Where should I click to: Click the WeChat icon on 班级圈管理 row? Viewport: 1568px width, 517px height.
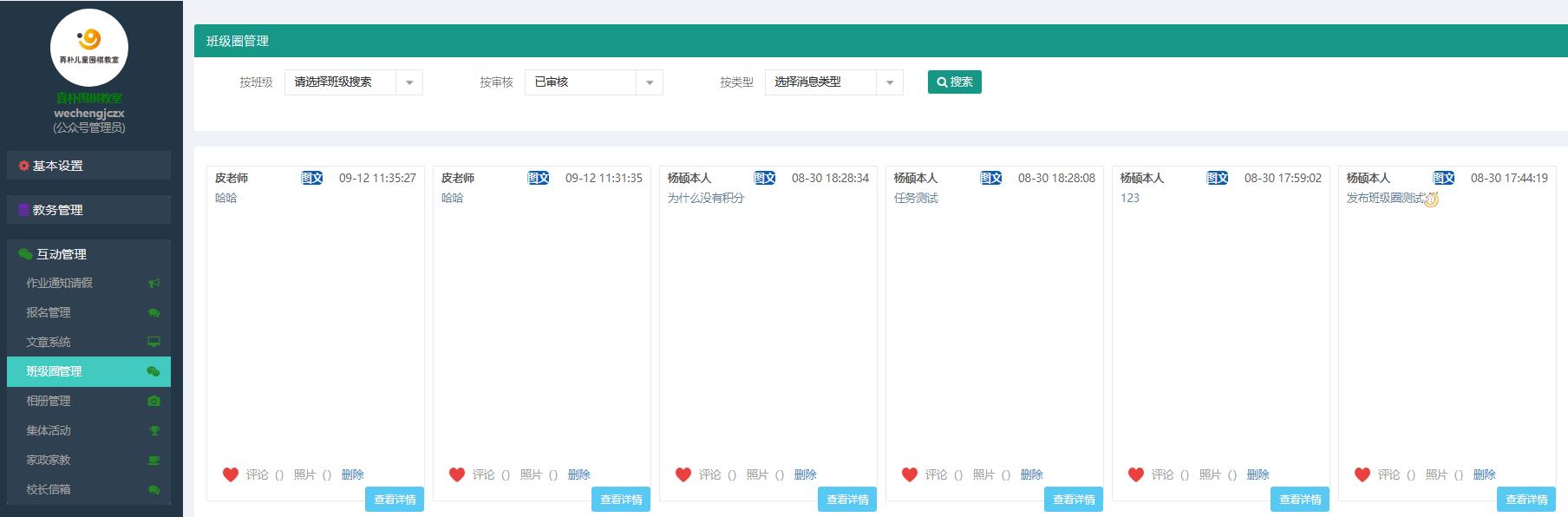(x=154, y=371)
